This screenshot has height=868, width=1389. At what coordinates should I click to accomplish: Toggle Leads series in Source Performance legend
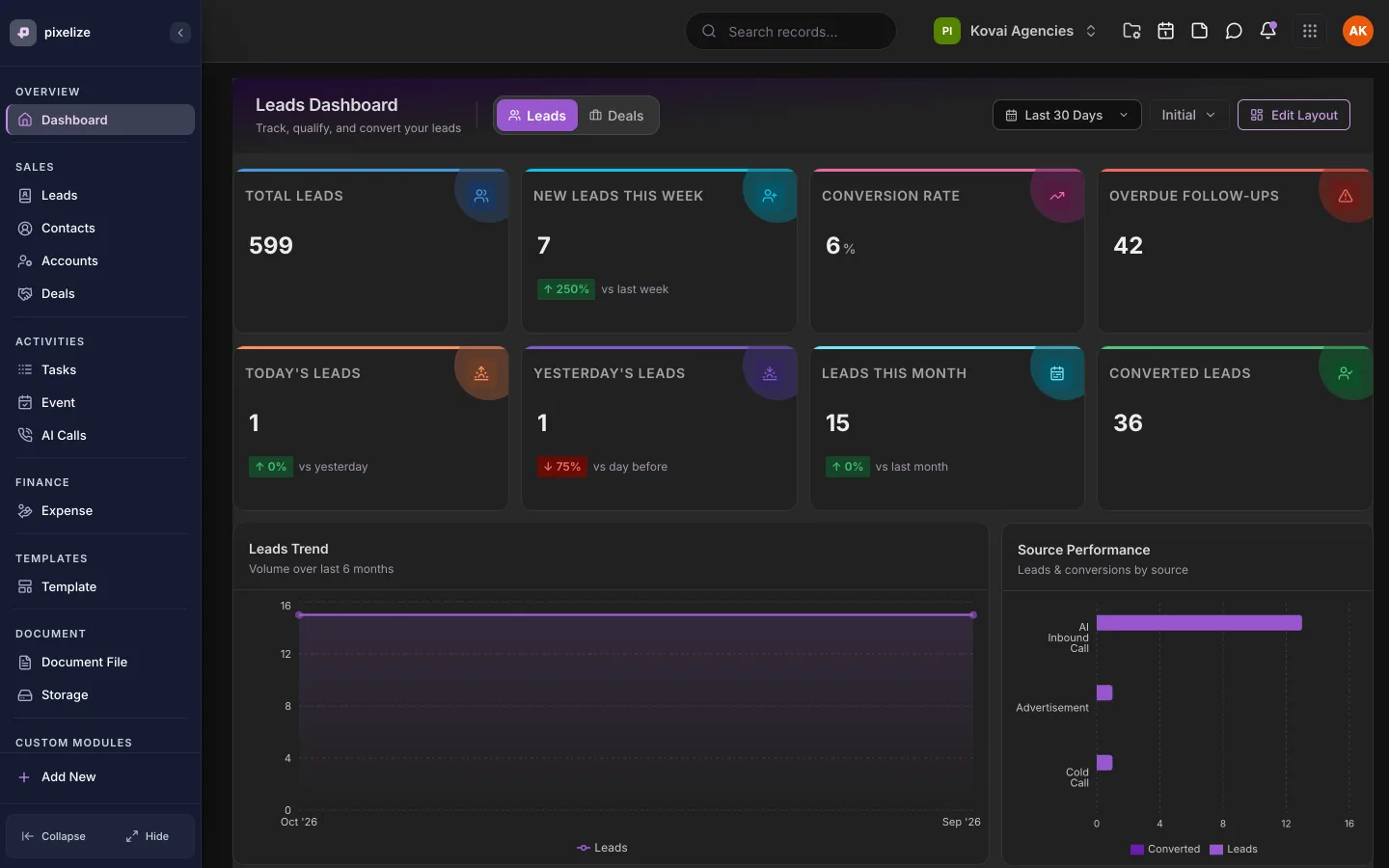pyautogui.click(x=1234, y=850)
